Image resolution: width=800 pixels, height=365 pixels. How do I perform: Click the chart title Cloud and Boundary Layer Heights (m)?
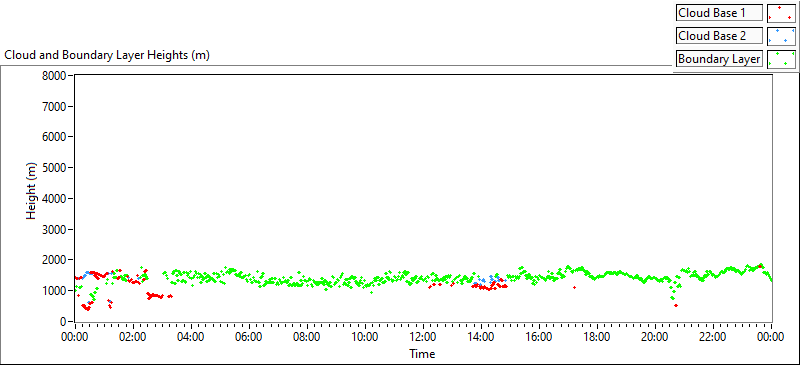point(107,55)
